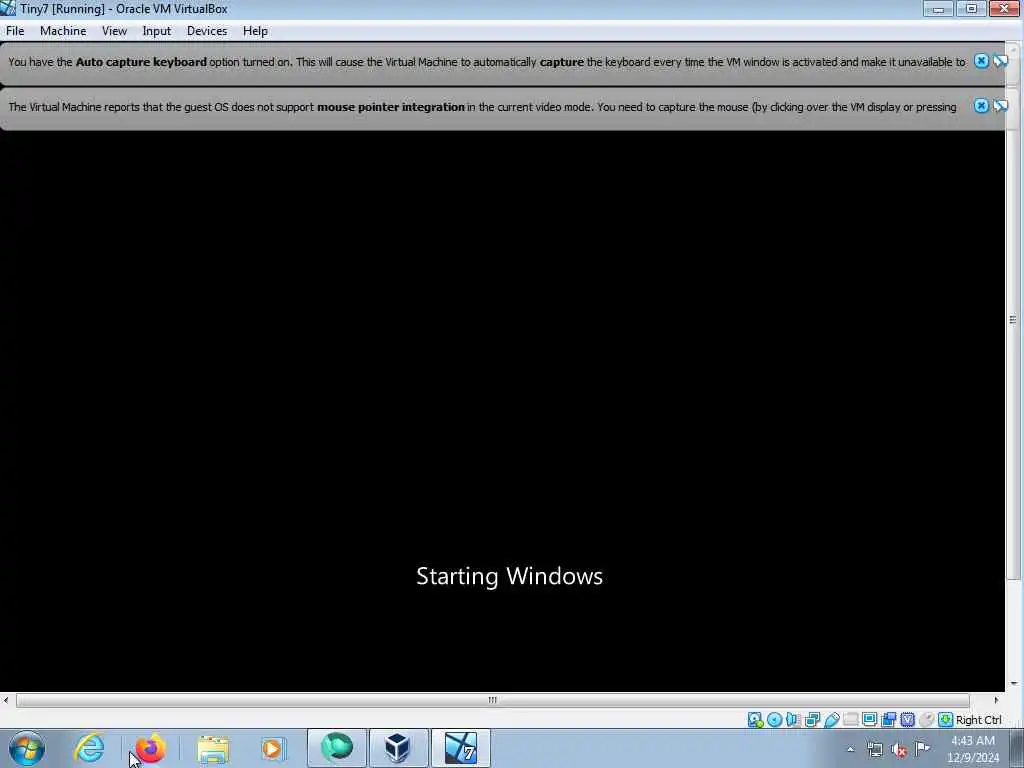Image resolution: width=1024 pixels, height=768 pixels.
Task: Suppress future mouse pointer integration messages icon
Action: pyautogui.click(x=1000, y=105)
